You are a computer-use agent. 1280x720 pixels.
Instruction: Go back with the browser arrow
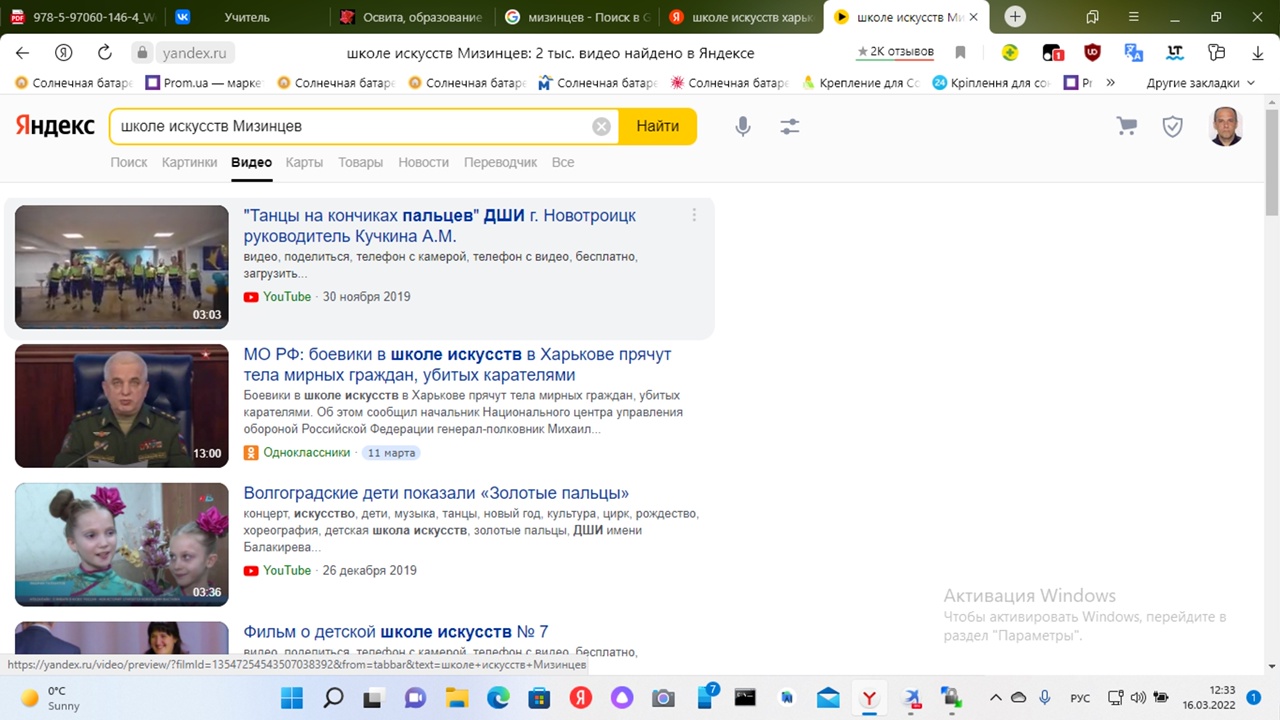click(x=22, y=53)
